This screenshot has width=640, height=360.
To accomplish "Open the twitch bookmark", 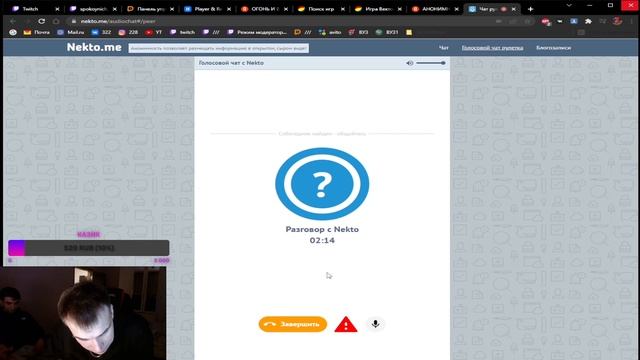I will 182,32.
